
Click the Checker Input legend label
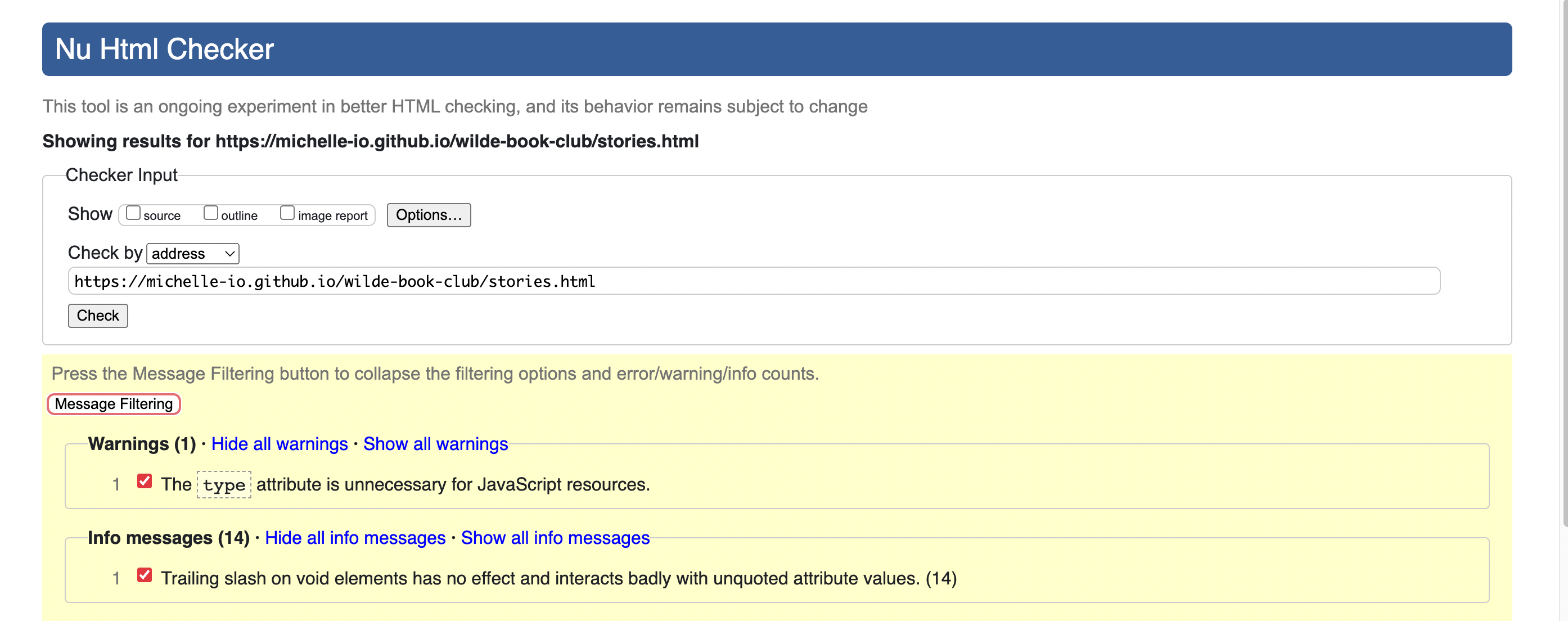pos(121,175)
